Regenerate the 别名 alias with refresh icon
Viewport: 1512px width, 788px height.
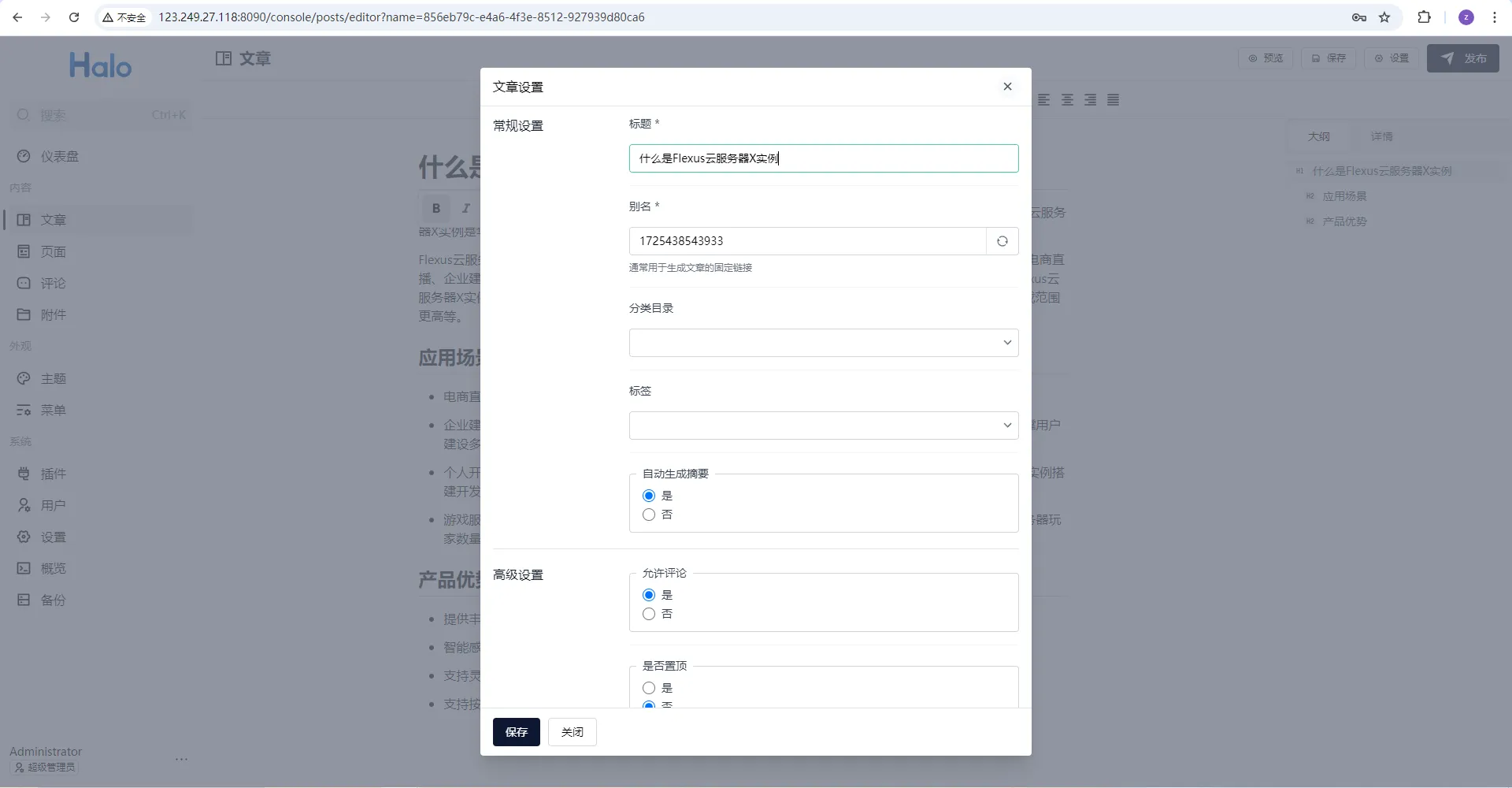[1002, 241]
